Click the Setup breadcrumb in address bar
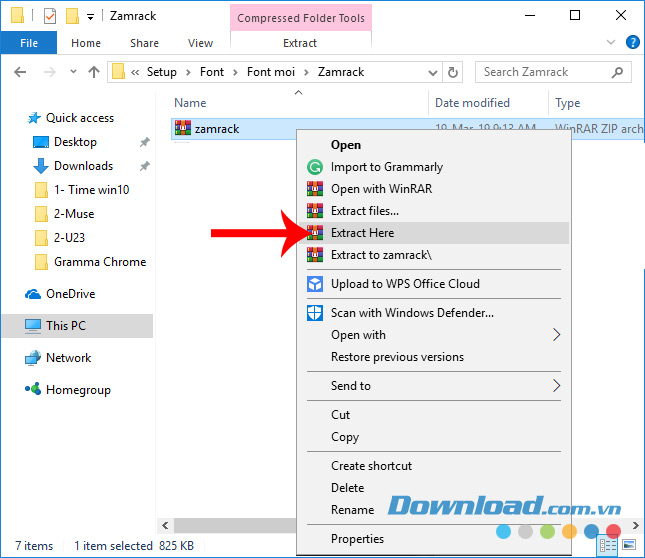 tap(162, 72)
